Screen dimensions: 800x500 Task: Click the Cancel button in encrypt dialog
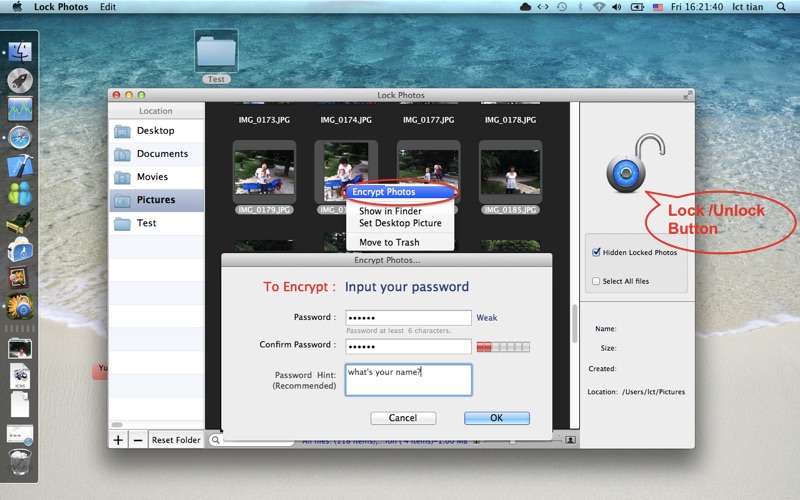click(403, 418)
